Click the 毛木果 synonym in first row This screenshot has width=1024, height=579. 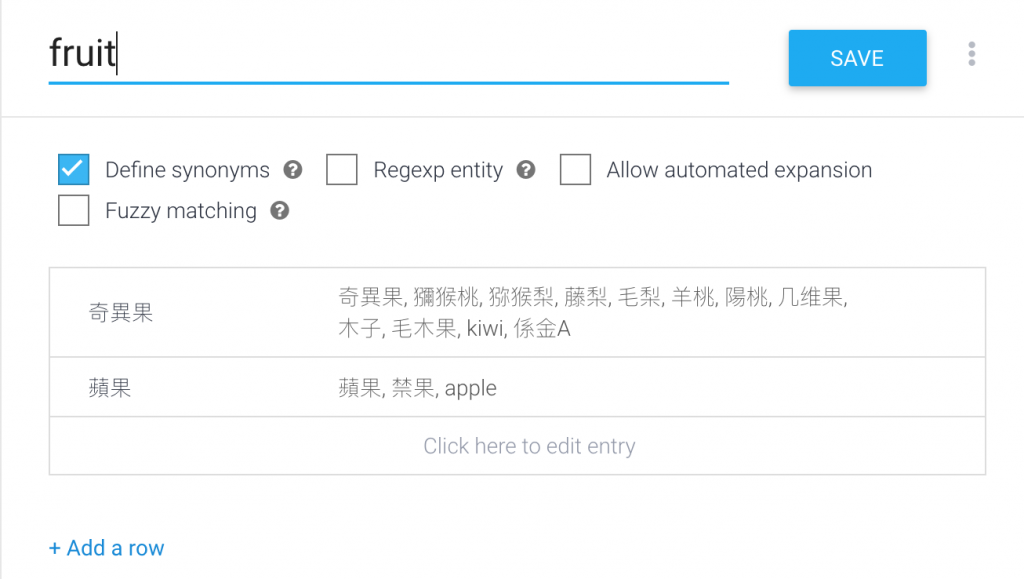click(424, 328)
